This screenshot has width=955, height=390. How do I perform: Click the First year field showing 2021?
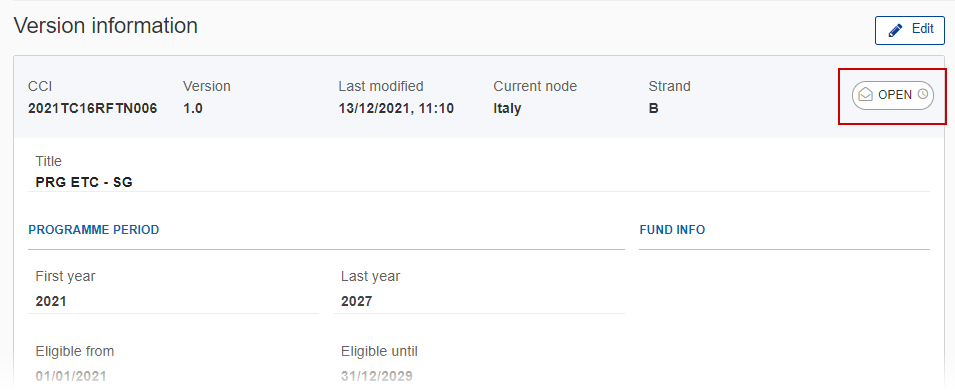pos(174,290)
